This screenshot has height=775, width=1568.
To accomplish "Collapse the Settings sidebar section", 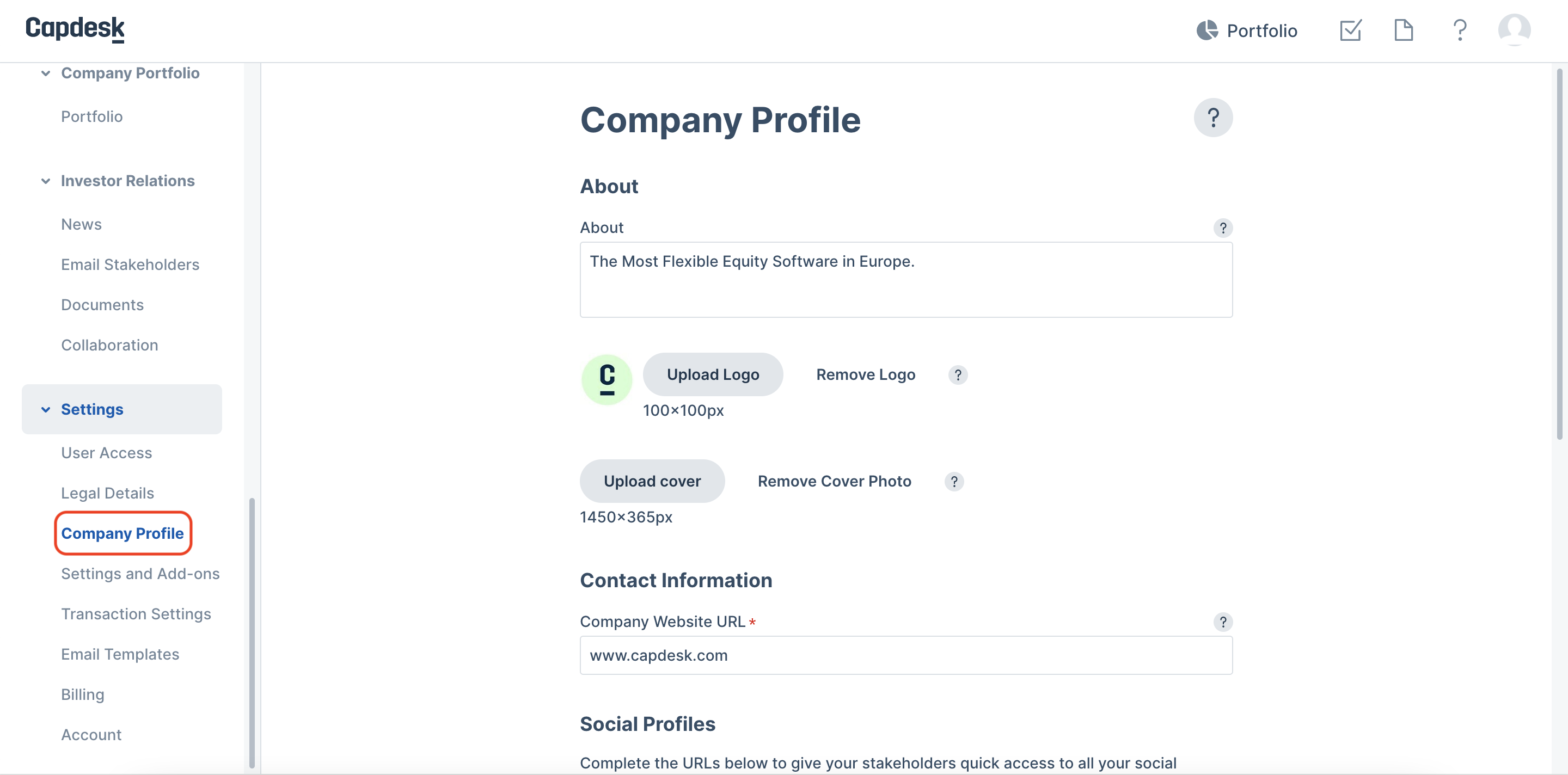I will [x=46, y=409].
